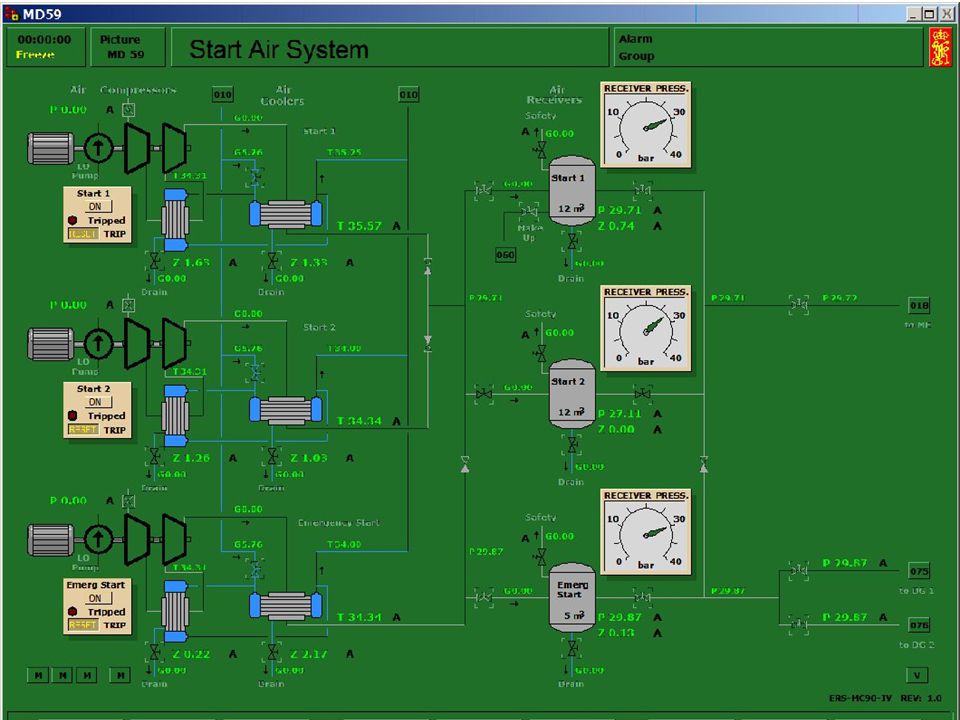Open Start 1 receiver drain valve
The image size is (960, 720).
[x=572, y=241]
